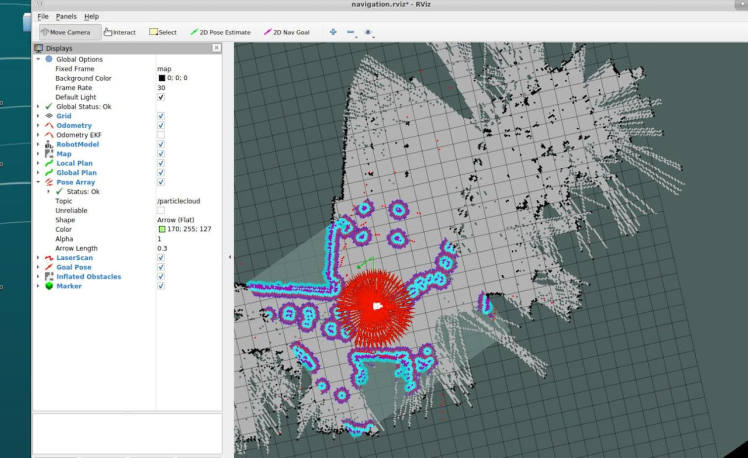Close the Displays panel
The image size is (748, 458).
[x=217, y=47]
